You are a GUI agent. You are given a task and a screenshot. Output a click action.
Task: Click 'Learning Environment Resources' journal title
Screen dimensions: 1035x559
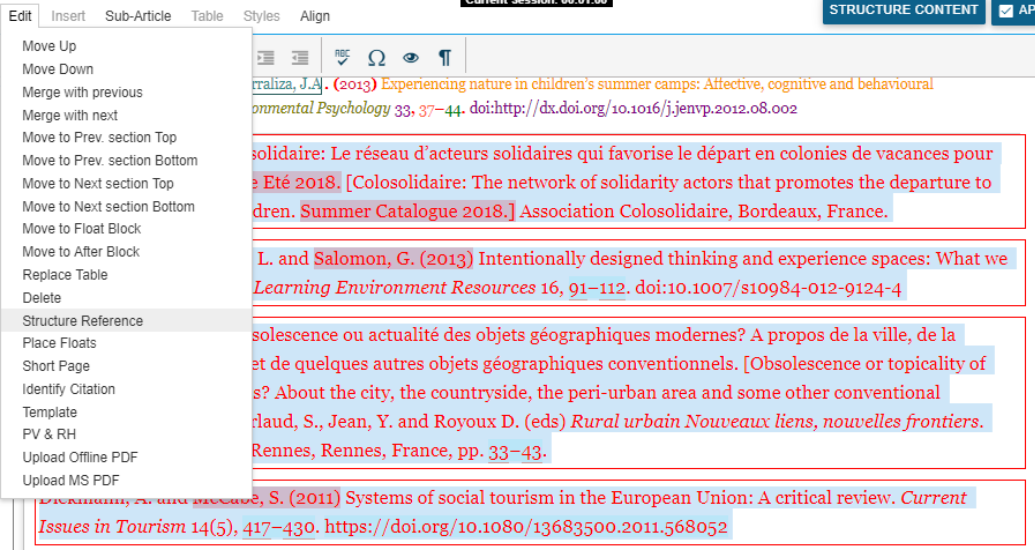(395, 288)
